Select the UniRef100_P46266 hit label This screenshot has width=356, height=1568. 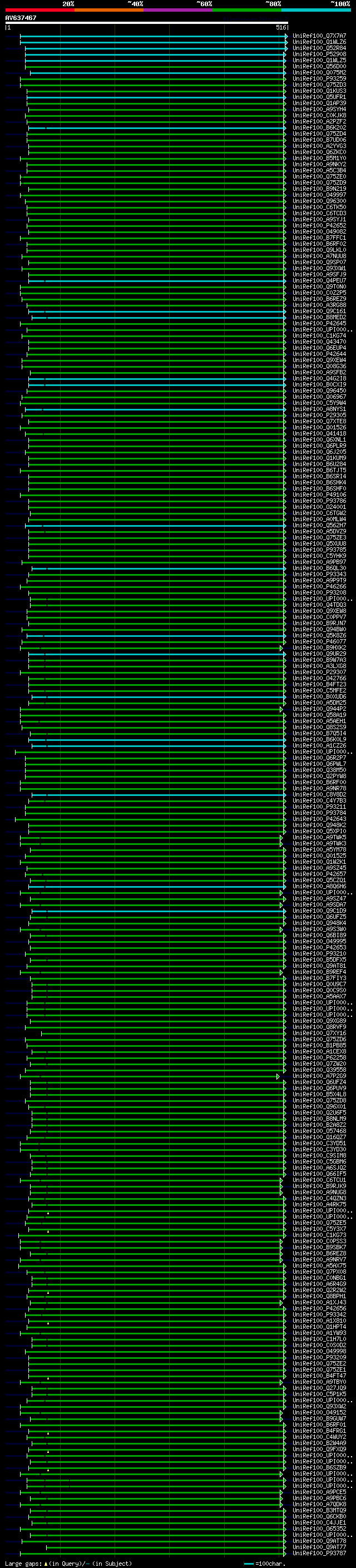point(319,586)
